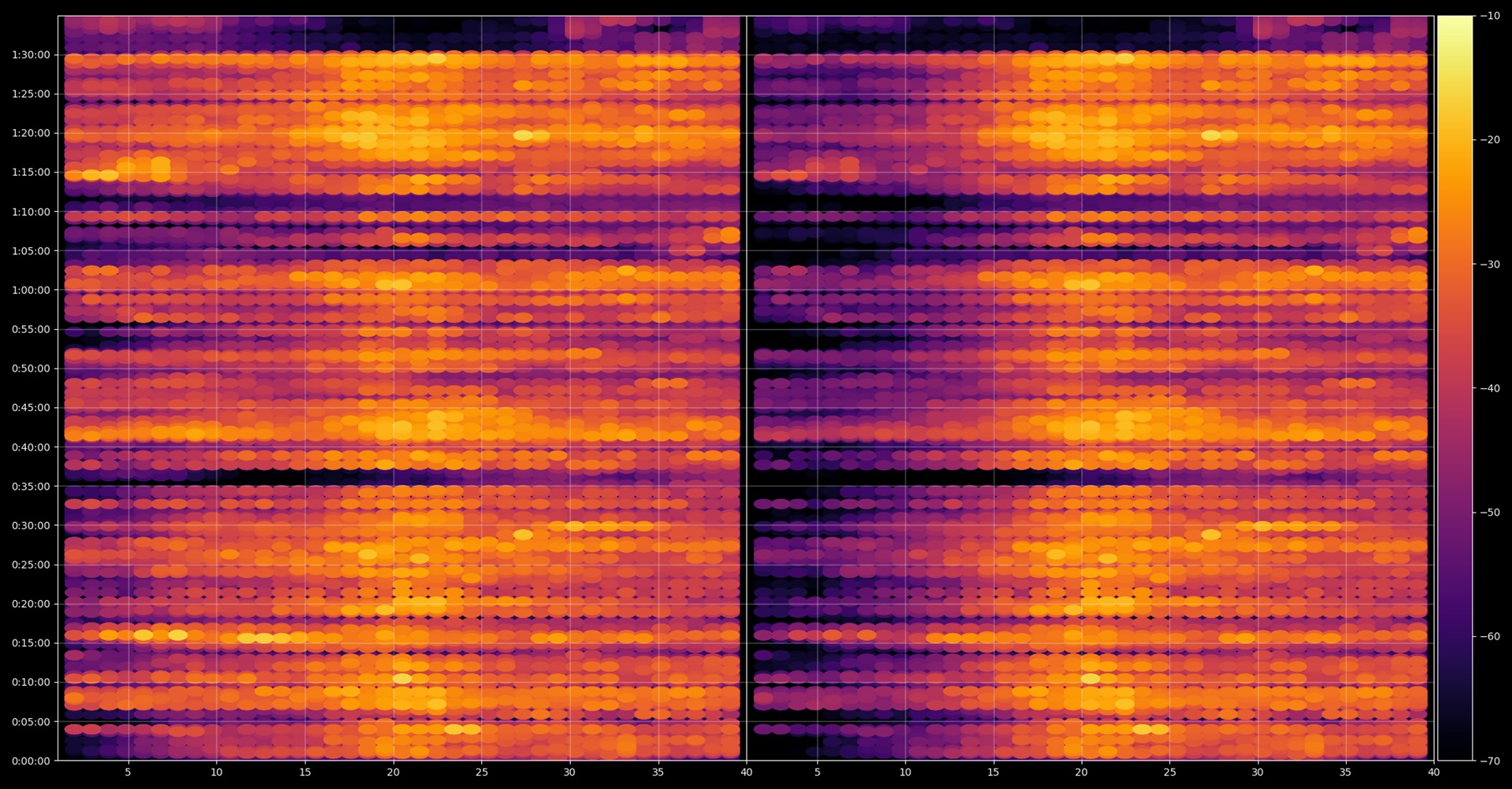Click the colorbar gradient scale

1455,388
